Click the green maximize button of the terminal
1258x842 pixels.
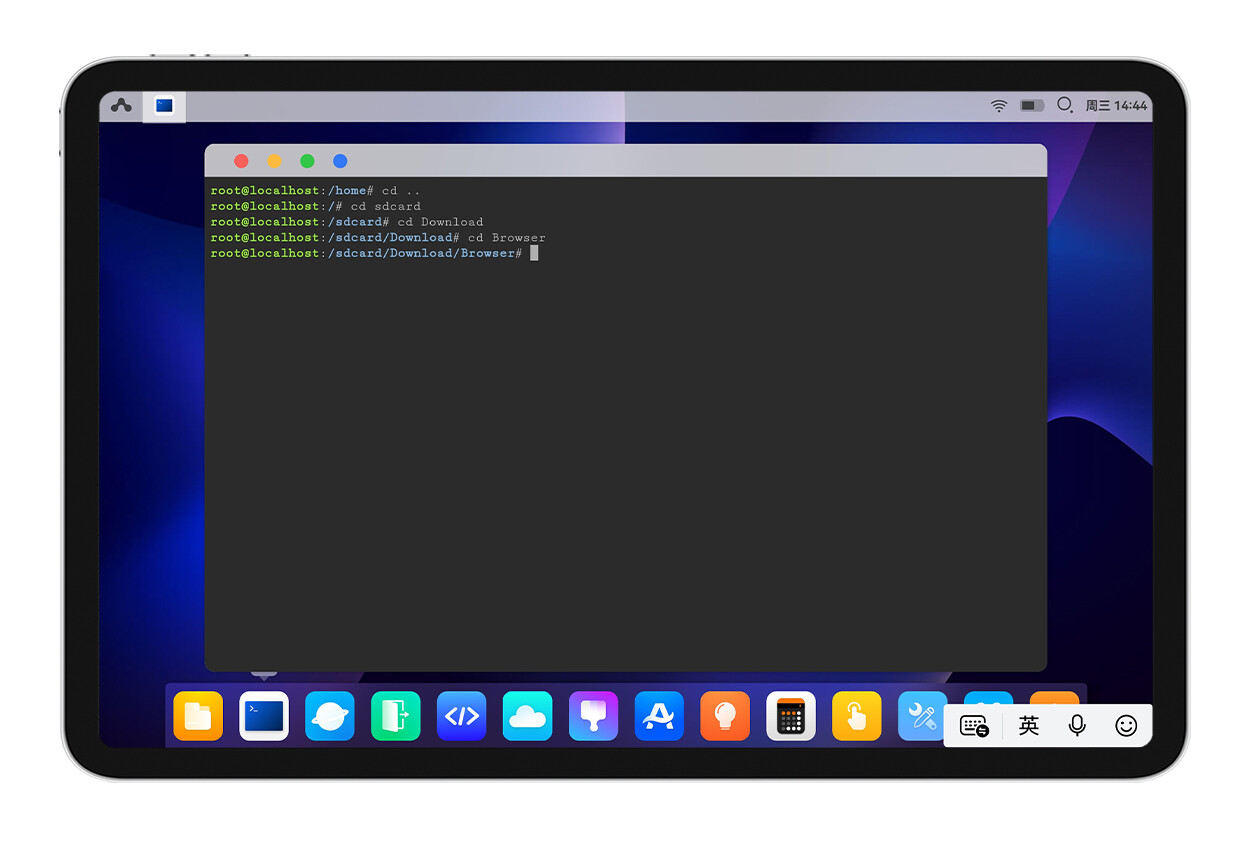(307, 161)
